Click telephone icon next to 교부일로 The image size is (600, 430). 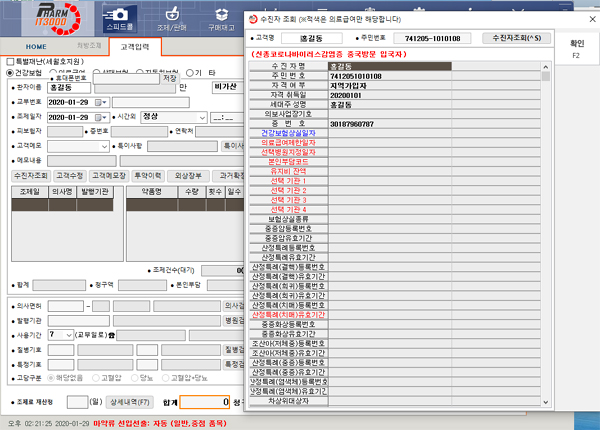click(112, 336)
